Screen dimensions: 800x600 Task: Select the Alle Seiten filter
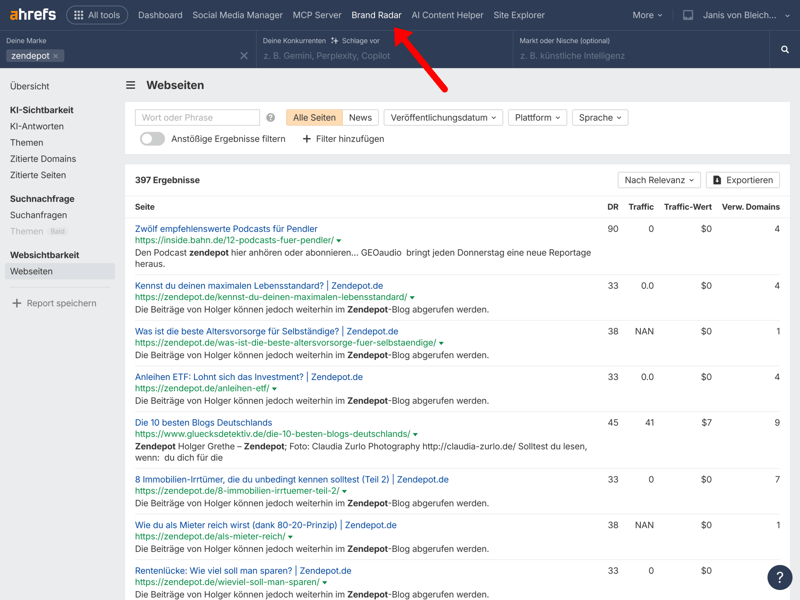pyautogui.click(x=314, y=118)
